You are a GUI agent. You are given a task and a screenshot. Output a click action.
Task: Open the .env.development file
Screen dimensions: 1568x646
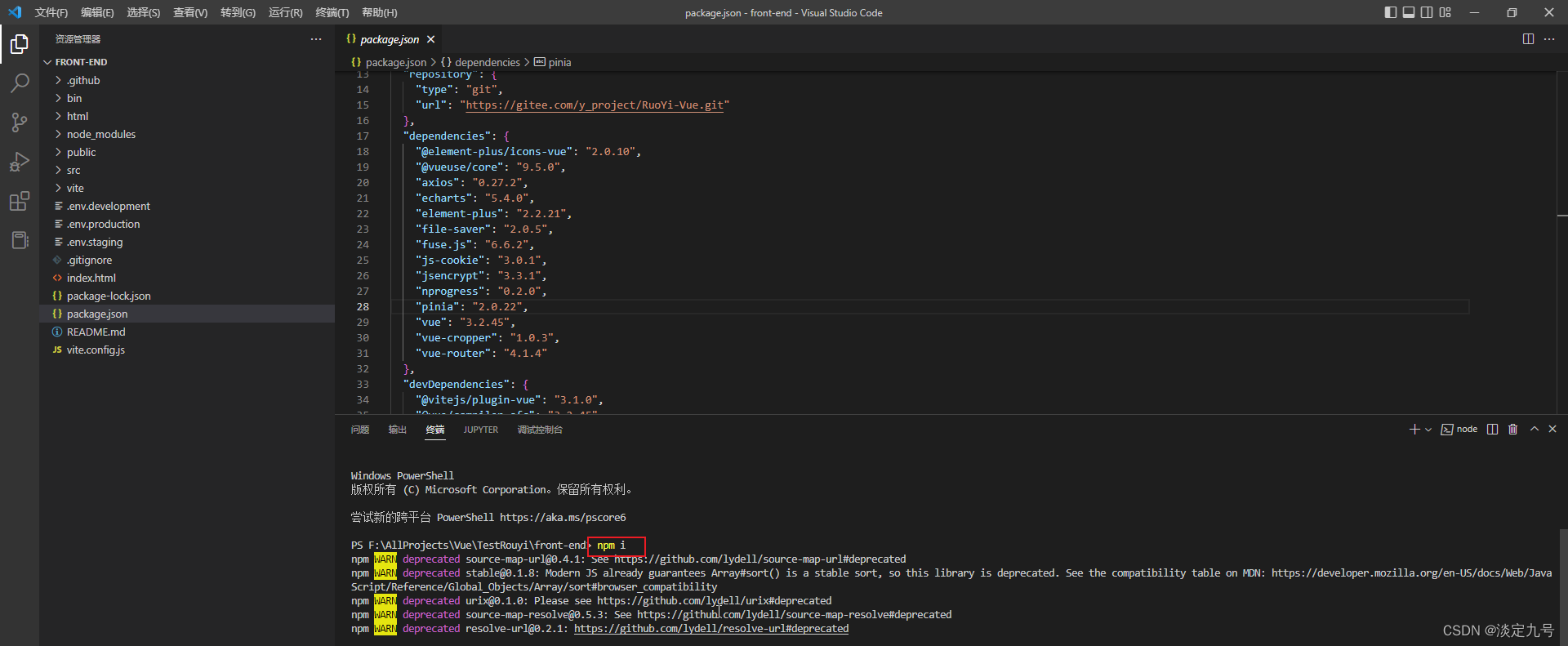point(187,206)
